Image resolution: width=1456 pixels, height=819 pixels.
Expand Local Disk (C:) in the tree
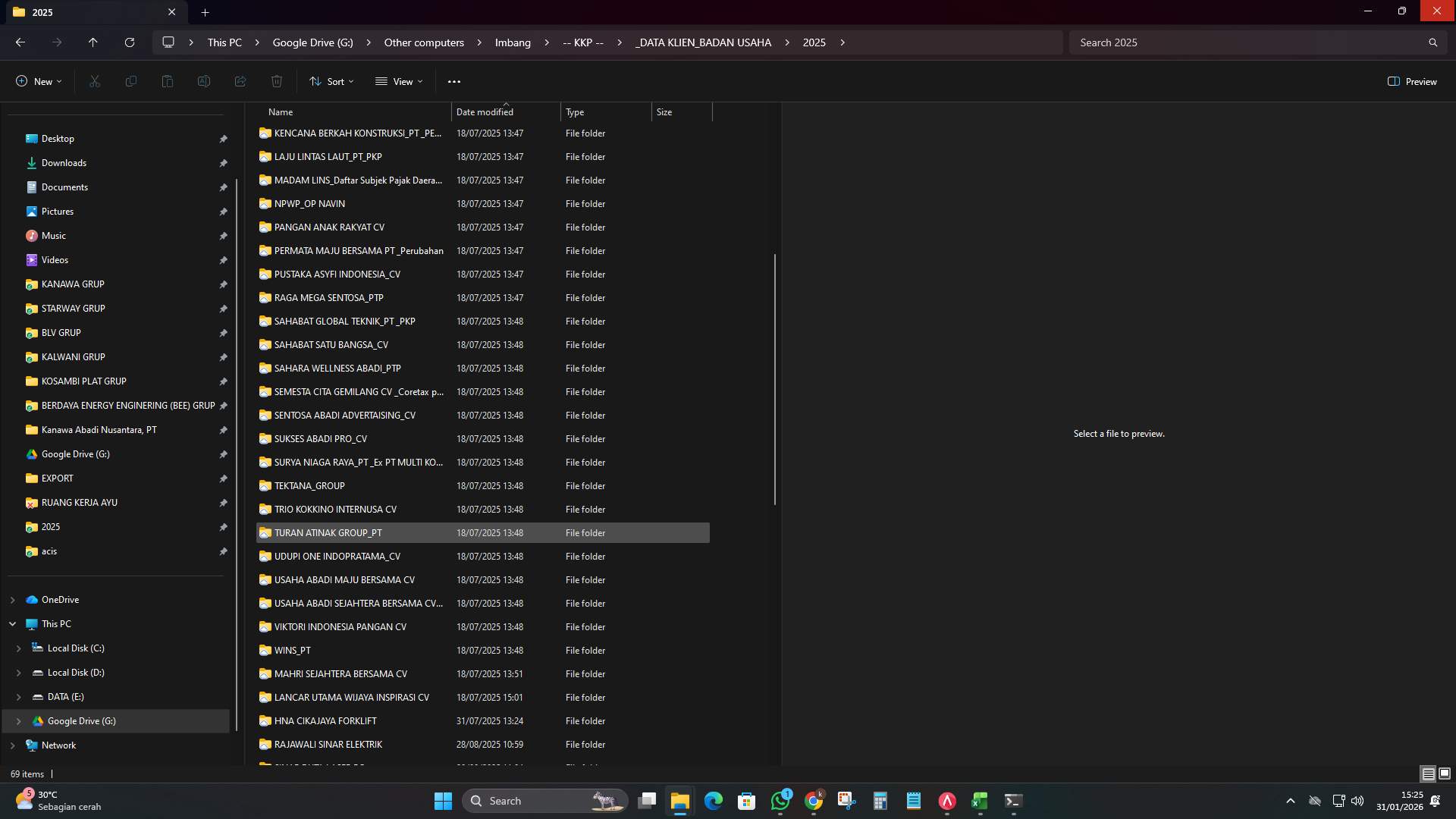(18, 648)
